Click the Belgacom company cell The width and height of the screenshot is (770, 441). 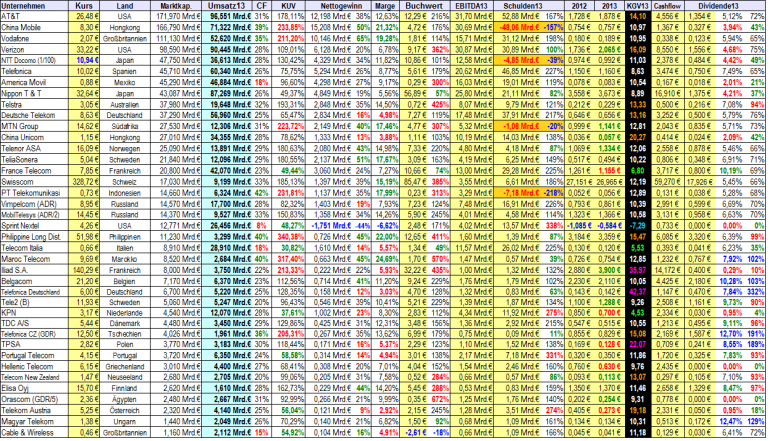[x=34, y=281]
